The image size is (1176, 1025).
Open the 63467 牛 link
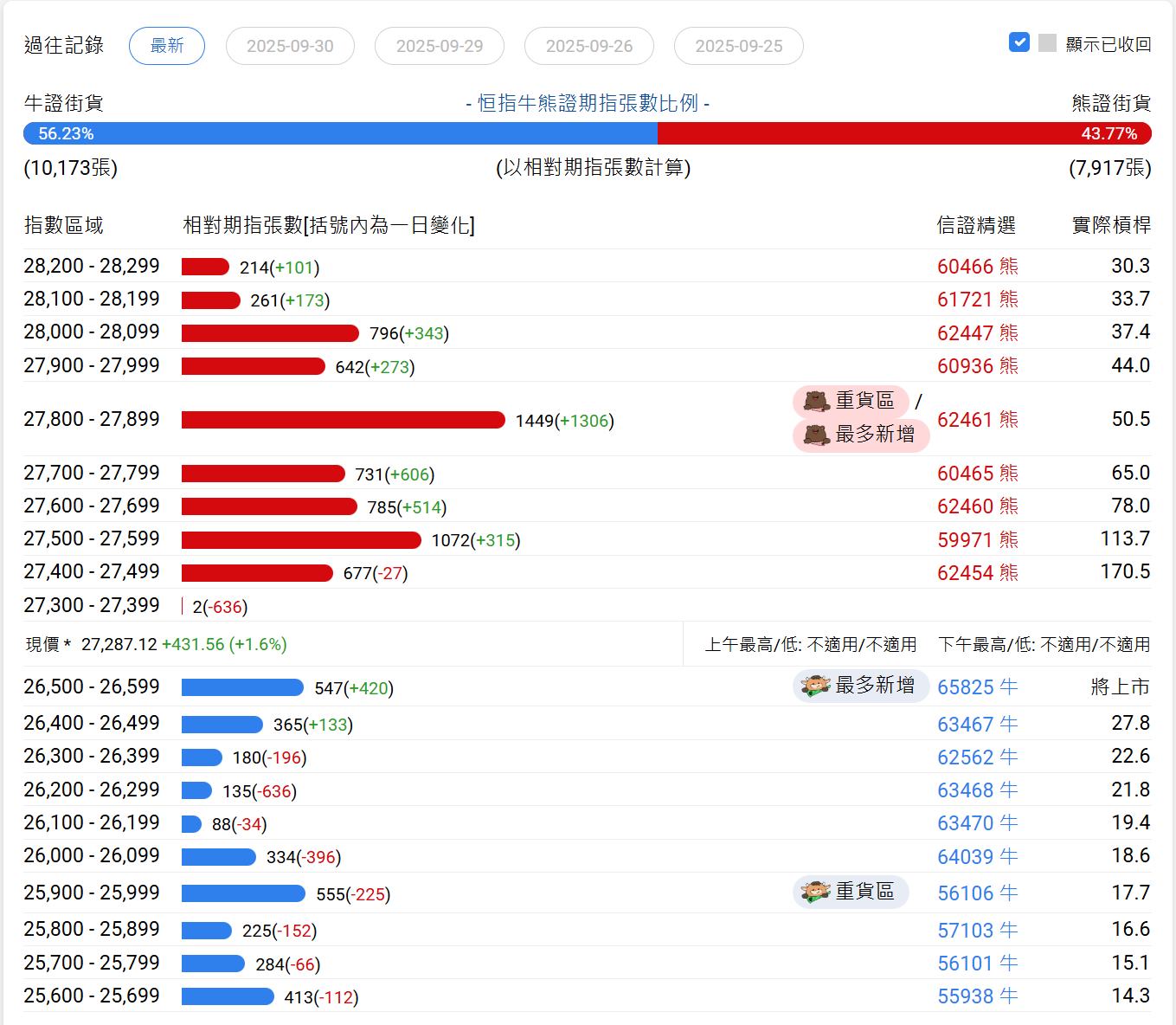click(x=978, y=724)
